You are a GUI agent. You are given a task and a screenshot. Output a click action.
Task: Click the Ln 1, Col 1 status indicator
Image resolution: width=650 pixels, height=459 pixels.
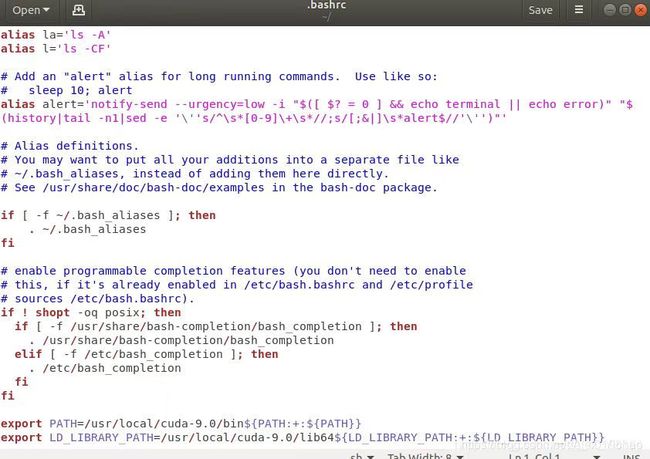534,456
